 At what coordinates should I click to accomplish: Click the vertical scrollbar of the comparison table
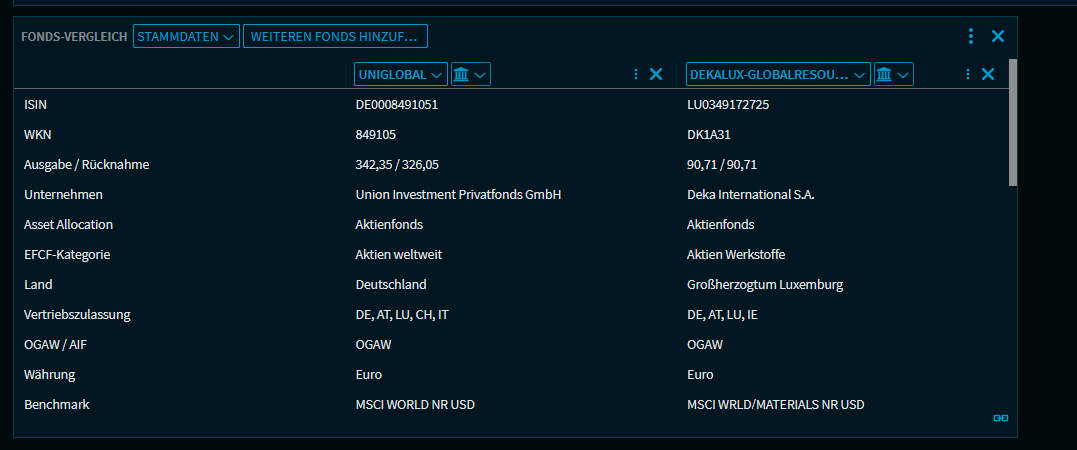tap(1013, 122)
